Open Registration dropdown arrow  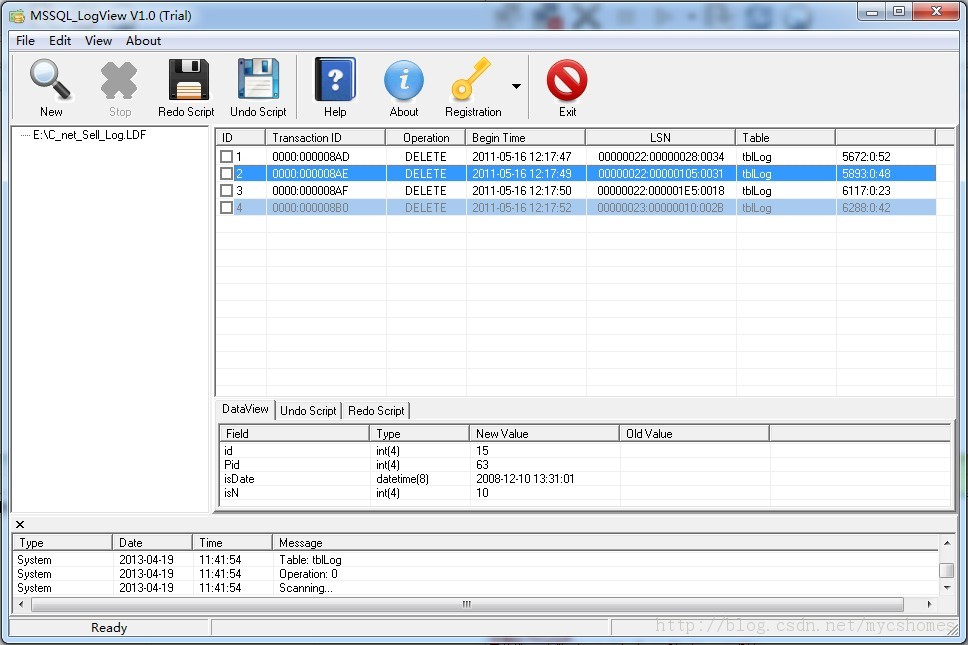(x=516, y=86)
